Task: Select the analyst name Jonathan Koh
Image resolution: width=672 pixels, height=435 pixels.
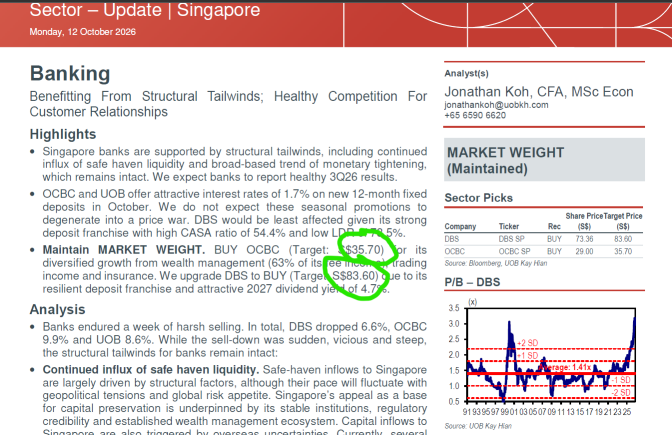Action: click(x=486, y=92)
